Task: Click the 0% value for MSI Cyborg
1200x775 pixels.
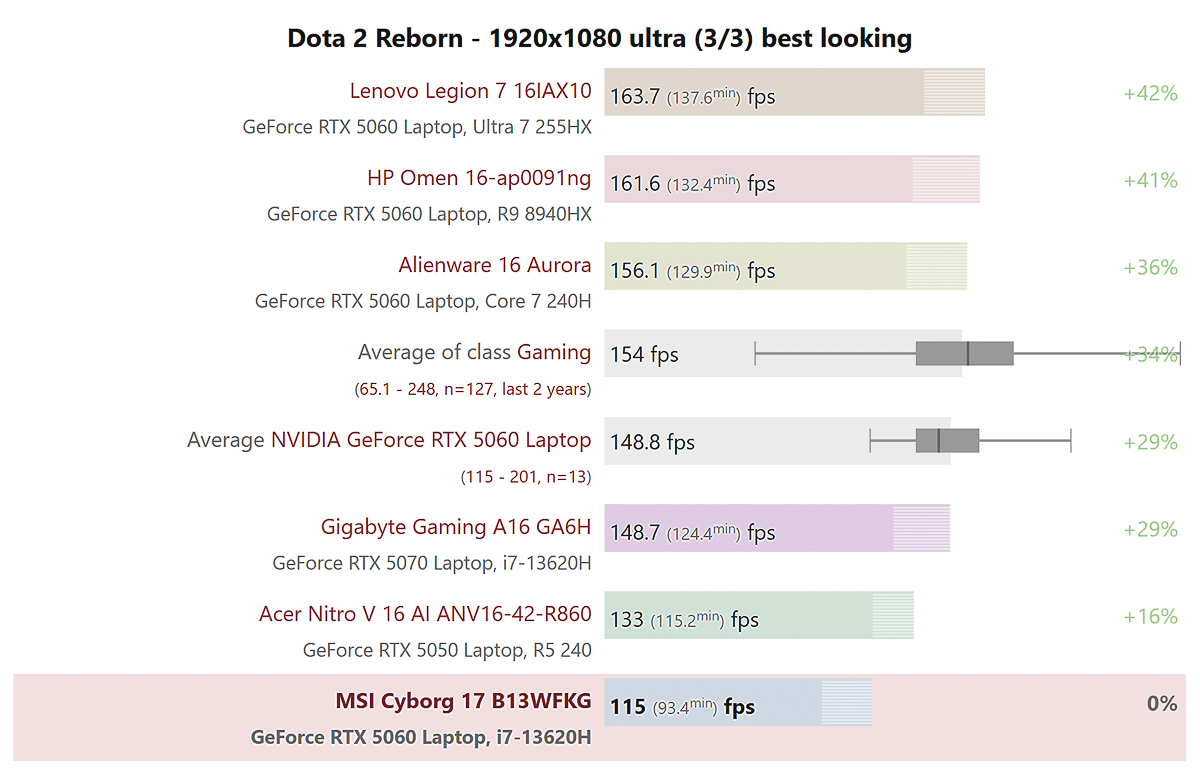Action: 1162,703
